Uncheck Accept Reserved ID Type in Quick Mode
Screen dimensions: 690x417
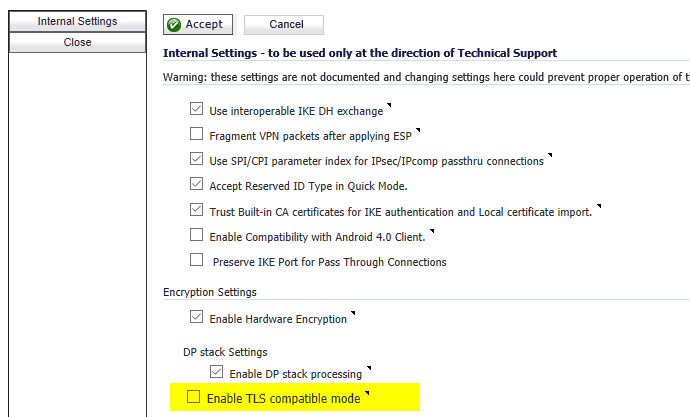pos(196,184)
